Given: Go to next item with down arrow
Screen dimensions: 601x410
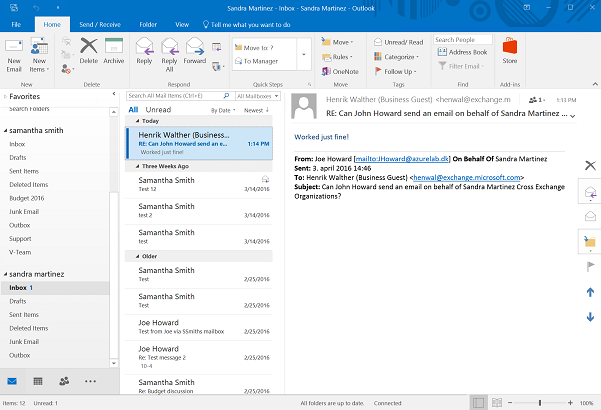Looking at the screenshot, I should (x=590, y=317).
